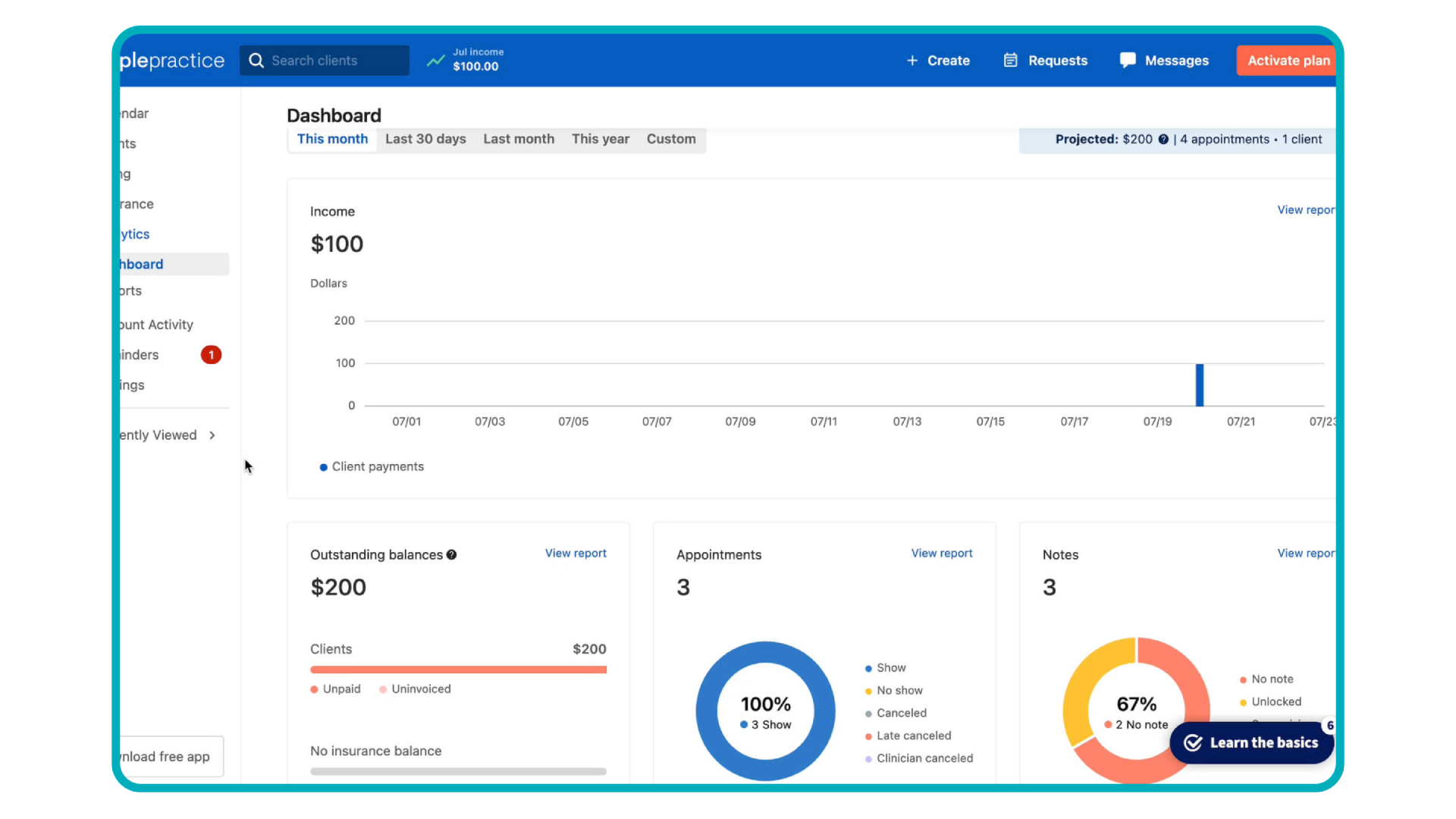Toggle the Uninvoiced legend item
This screenshot has height=819, width=1456.
click(415, 689)
